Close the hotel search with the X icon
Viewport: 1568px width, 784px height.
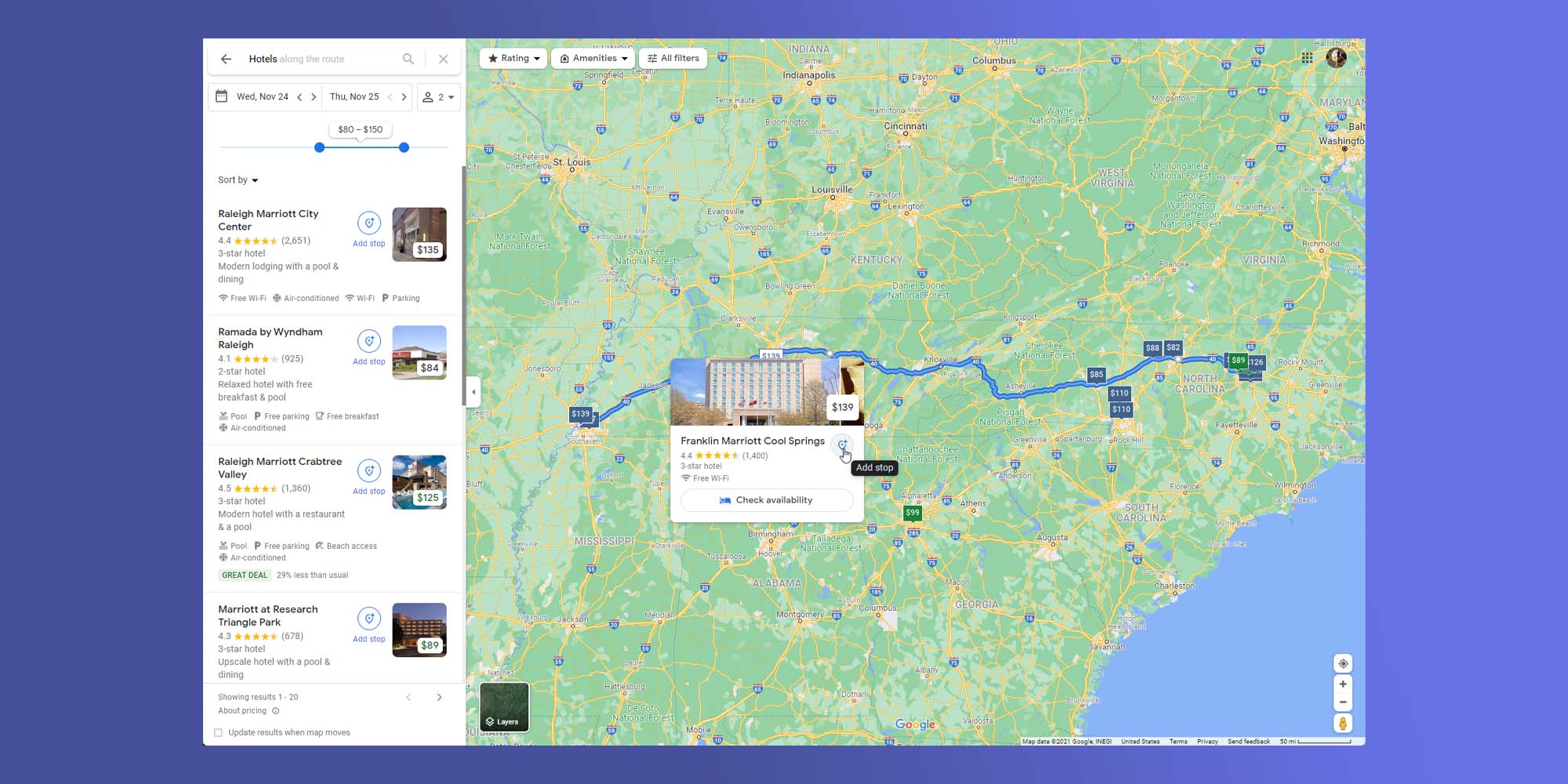click(x=444, y=59)
